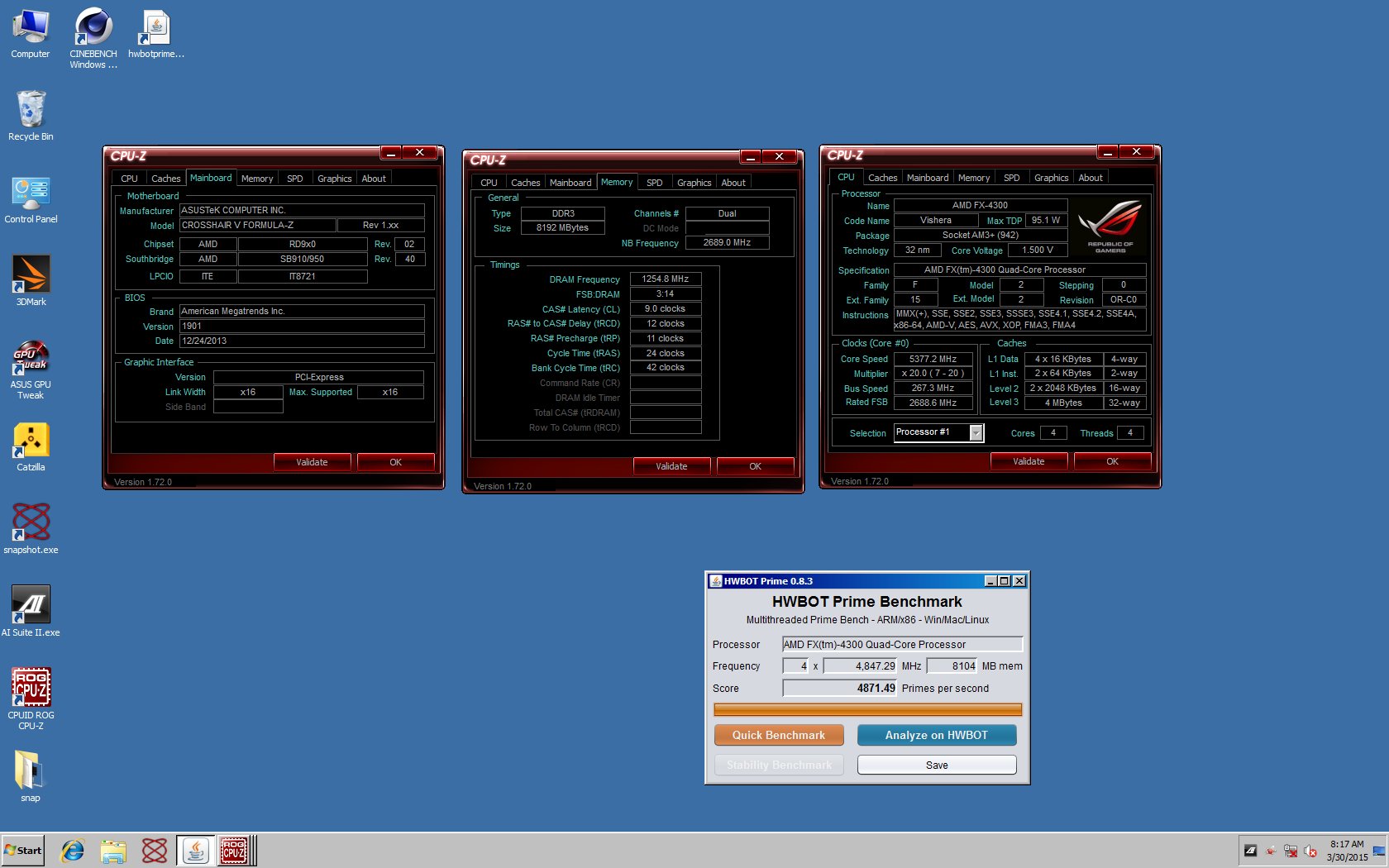Launch the Catzilla benchmark icon
Image resolution: width=1389 pixels, height=868 pixels.
click(31, 446)
